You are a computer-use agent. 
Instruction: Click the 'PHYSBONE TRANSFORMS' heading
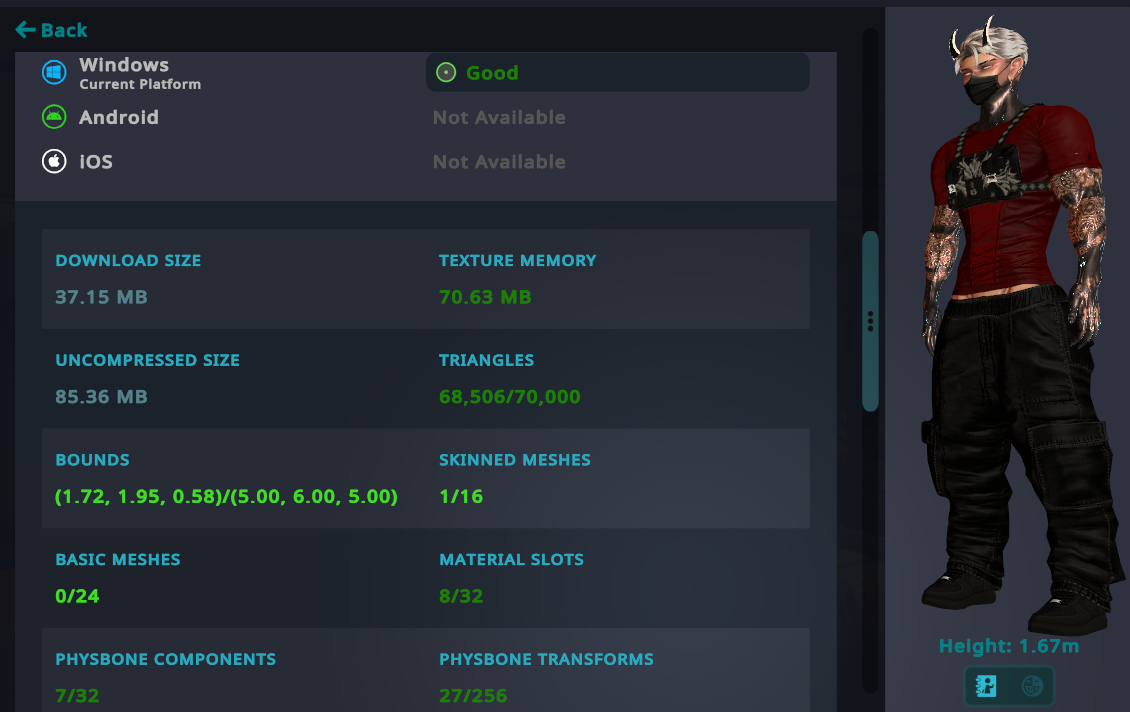pyautogui.click(x=546, y=659)
